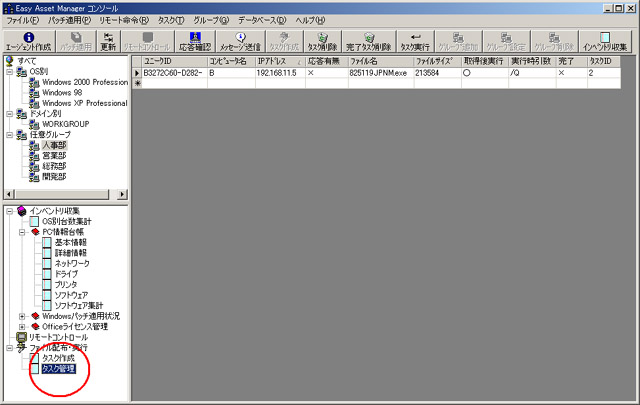This screenshot has width=640, height=405.
Task: Select the タスク管理 tree item
Action: [x=59, y=369]
